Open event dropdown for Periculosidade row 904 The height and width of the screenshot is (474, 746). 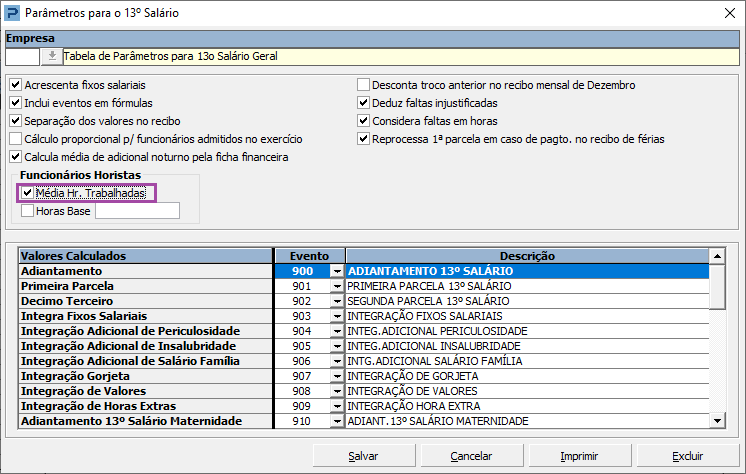337,331
